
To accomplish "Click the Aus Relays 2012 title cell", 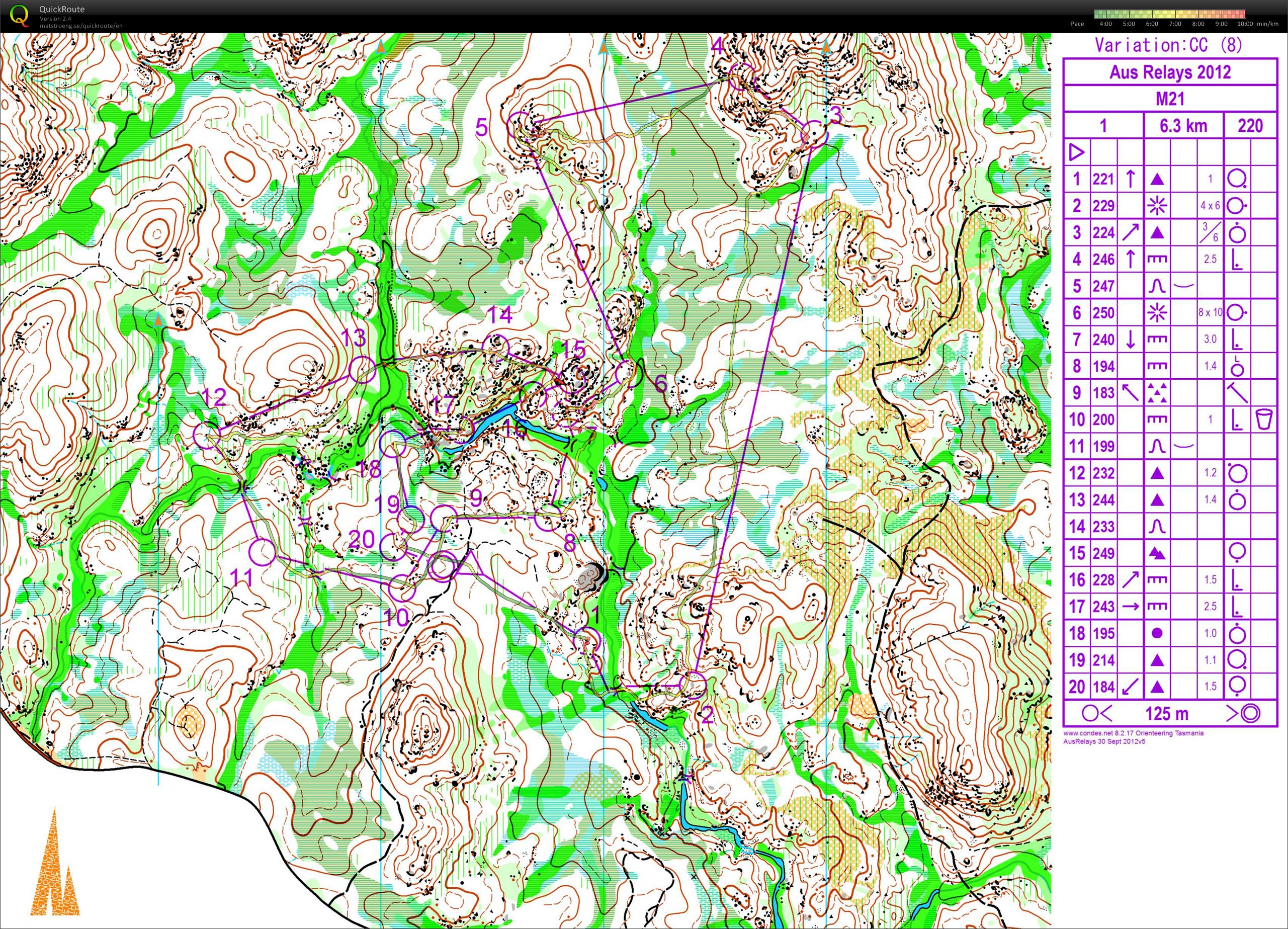I will coord(1170,72).
